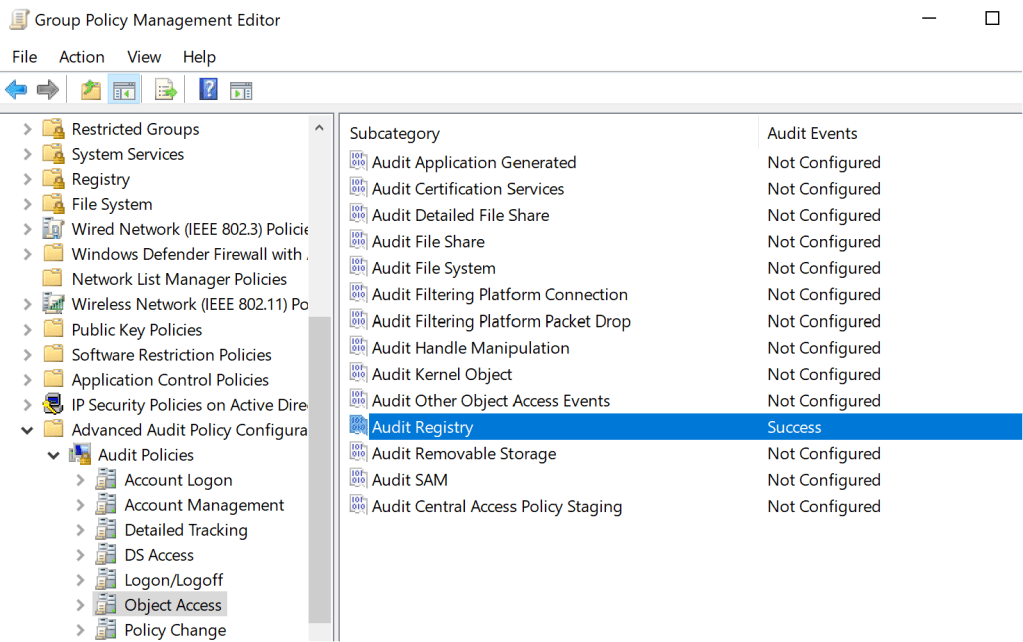This screenshot has height=642, width=1023.
Task: Click the Forward arrow toolbar icon
Action: [x=47, y=90]
